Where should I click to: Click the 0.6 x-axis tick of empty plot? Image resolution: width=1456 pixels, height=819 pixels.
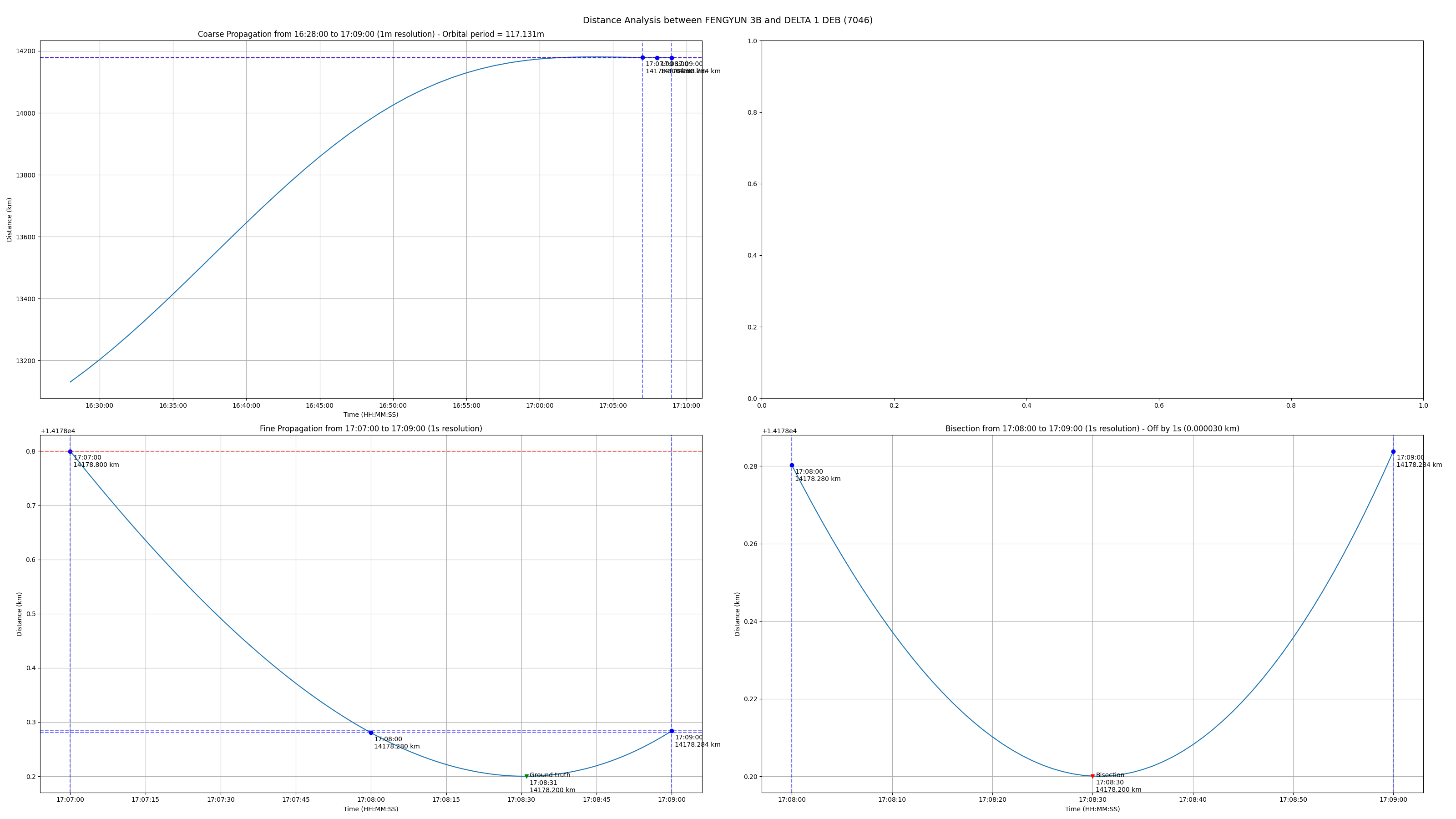[x=1159, y=405]
